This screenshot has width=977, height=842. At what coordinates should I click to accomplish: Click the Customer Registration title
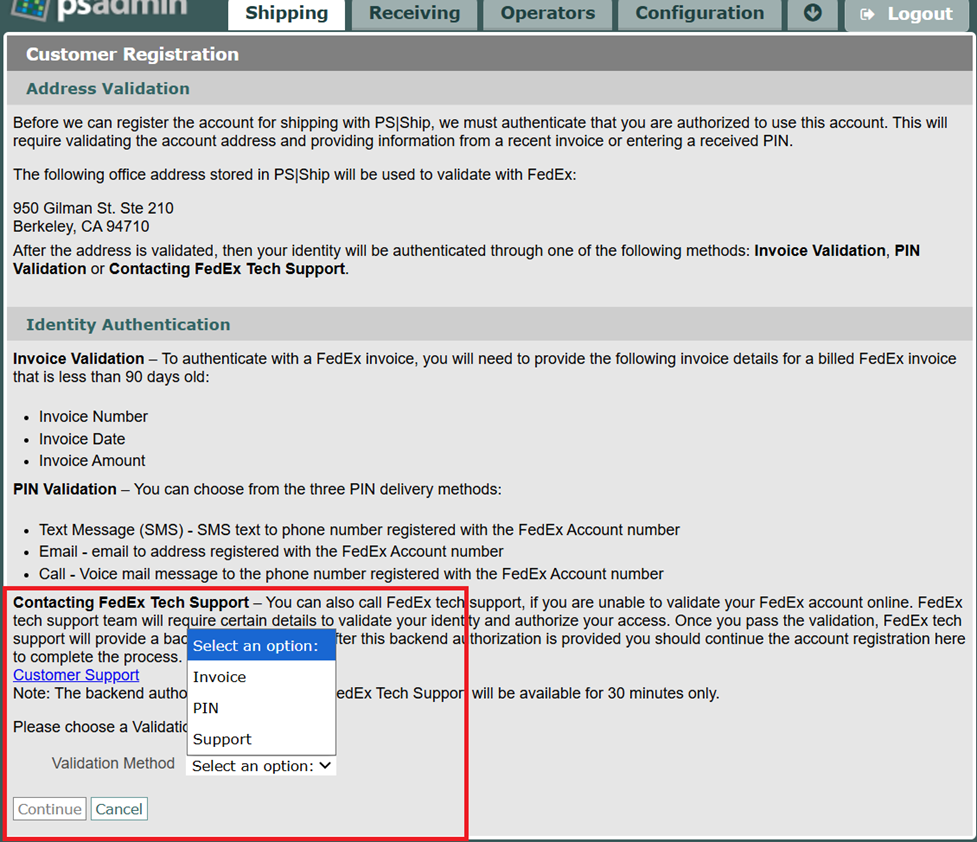point(132,54)
